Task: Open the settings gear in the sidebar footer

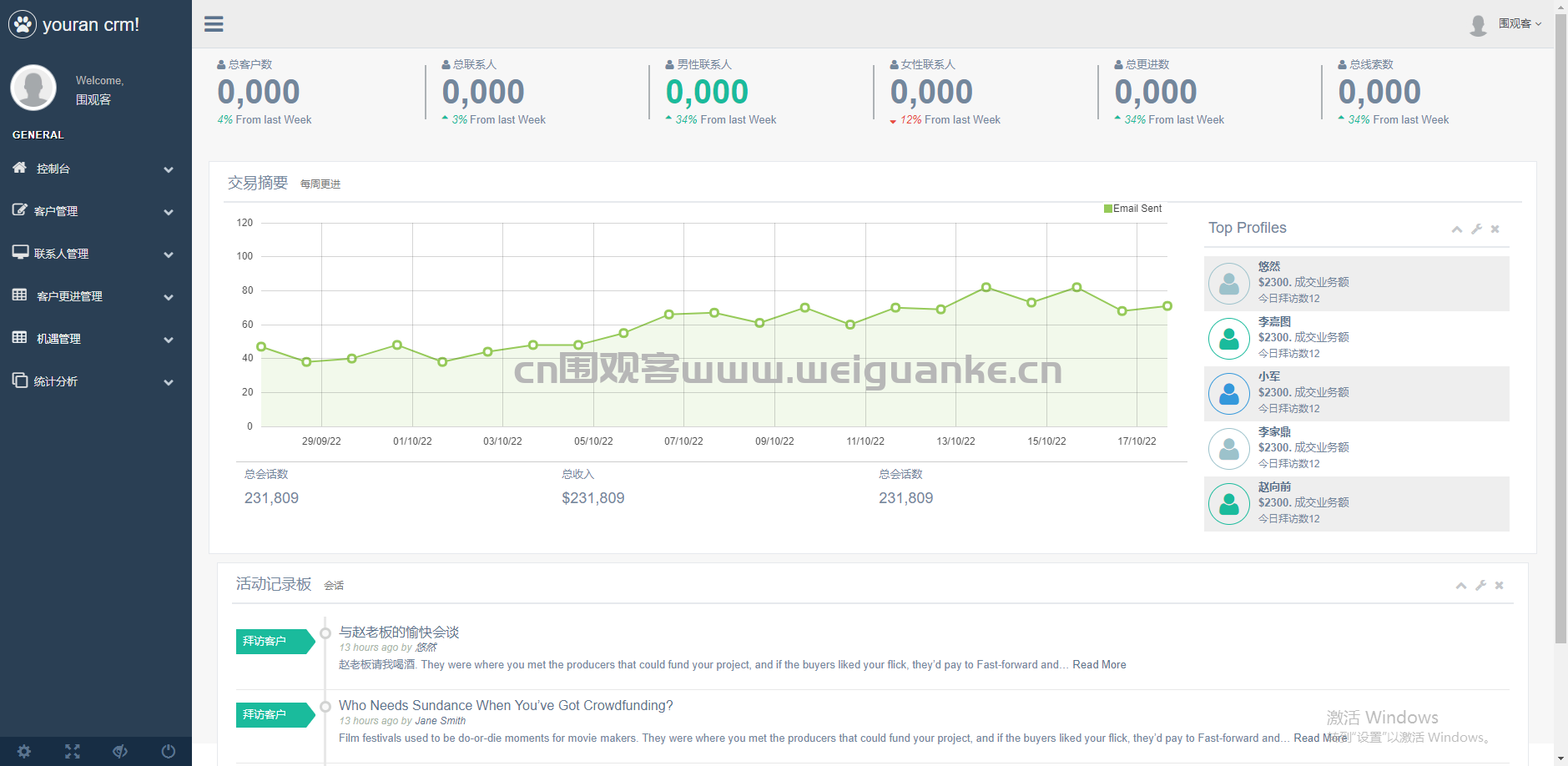Action: [24, 751]
